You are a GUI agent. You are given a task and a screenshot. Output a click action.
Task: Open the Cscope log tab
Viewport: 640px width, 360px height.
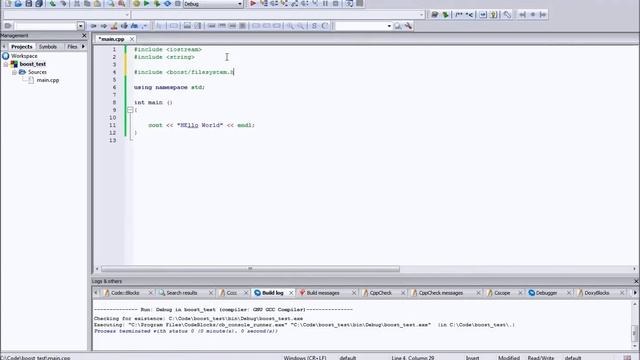click(x=502, y=293)
